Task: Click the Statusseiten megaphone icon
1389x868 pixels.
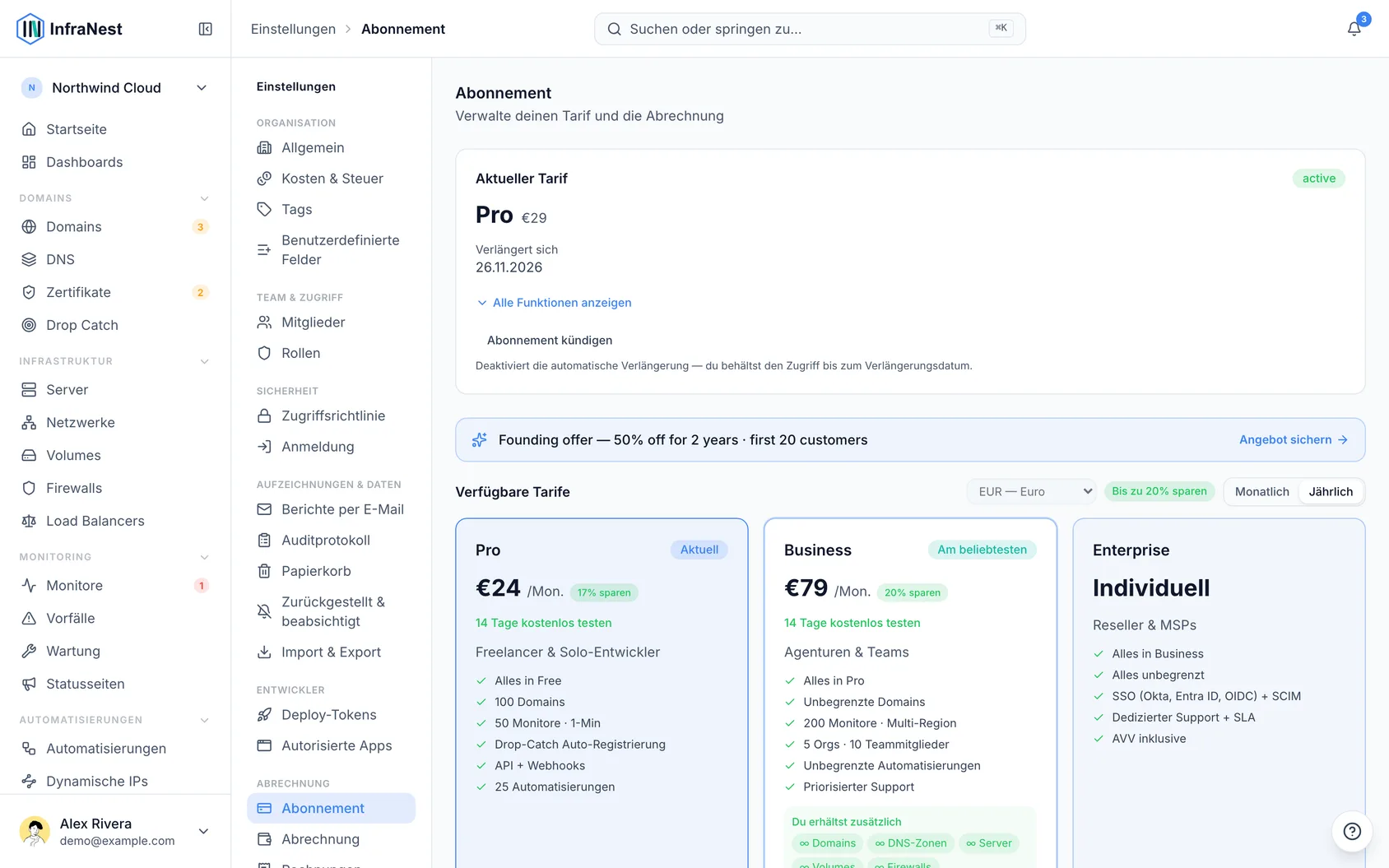Action: tap(29, 684)
